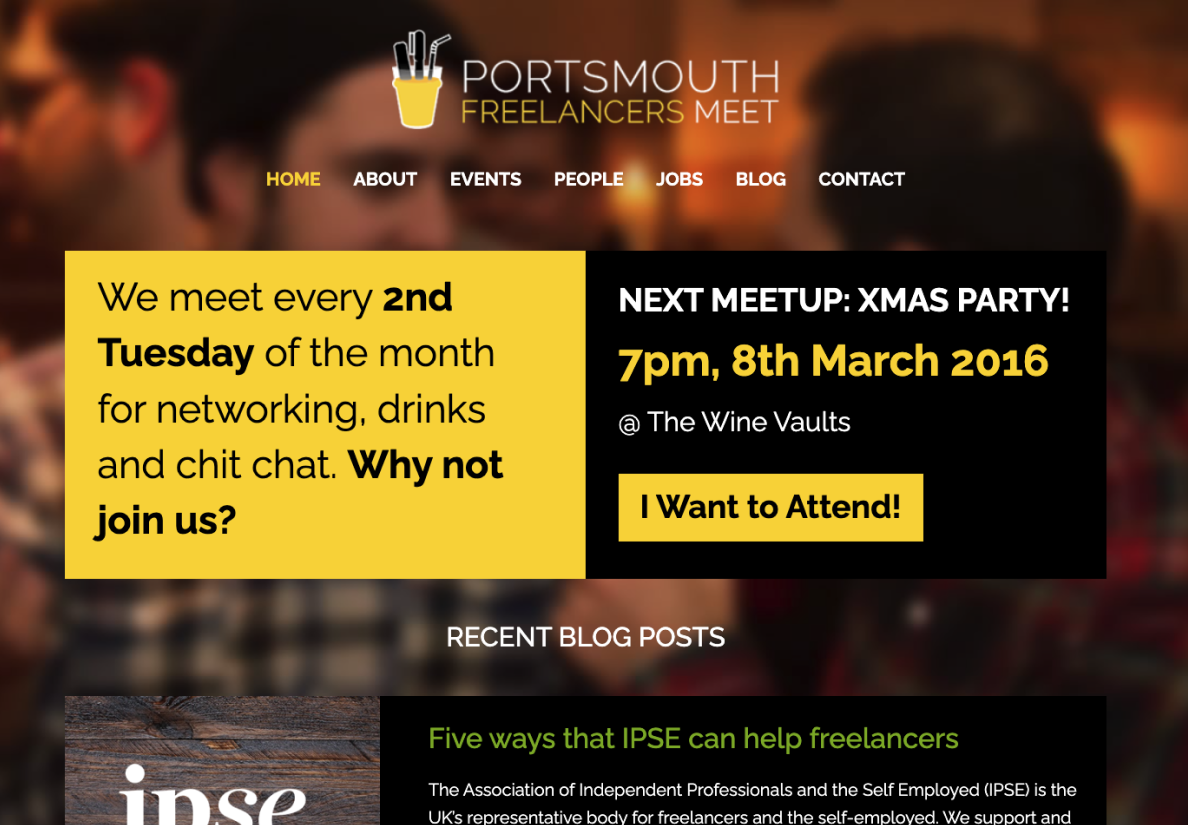Click the Next Meetup: Xmas Party! heading
This screenshot has height=825, width=1188.
click(x=844, y=300)
